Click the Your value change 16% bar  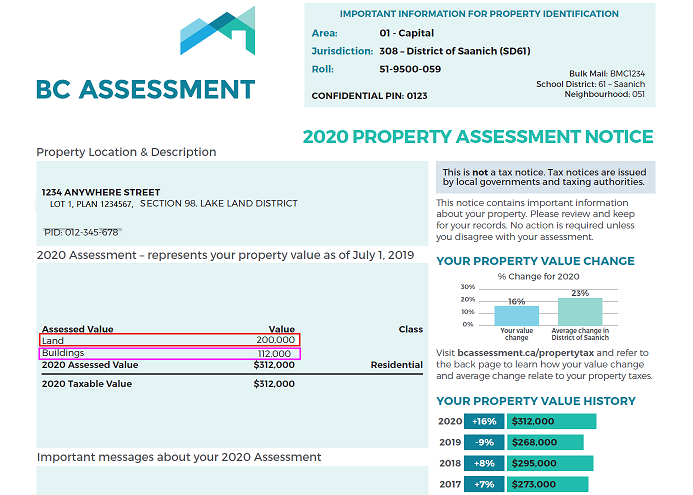(517, 316)
